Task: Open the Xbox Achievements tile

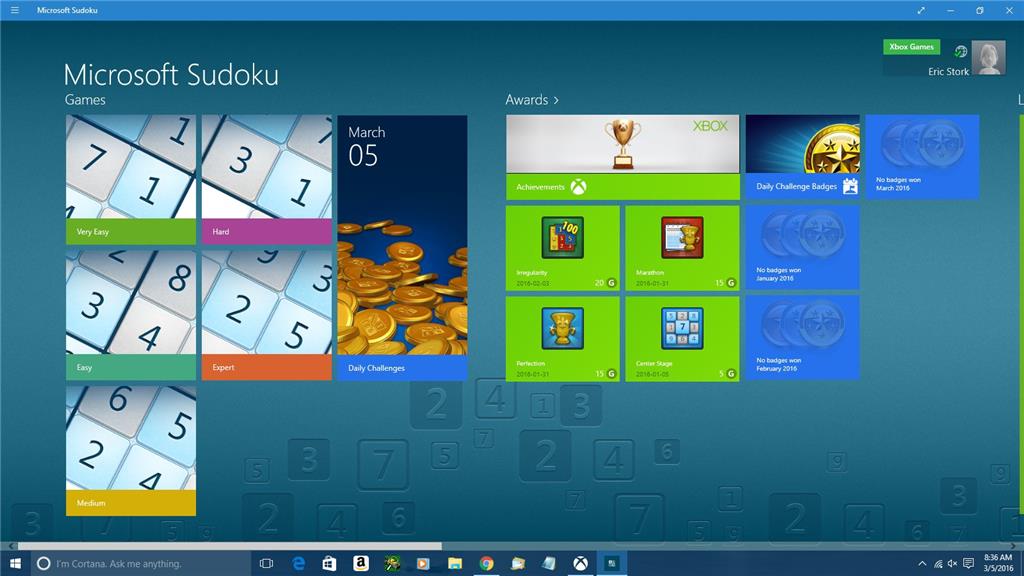Action: 623,157
